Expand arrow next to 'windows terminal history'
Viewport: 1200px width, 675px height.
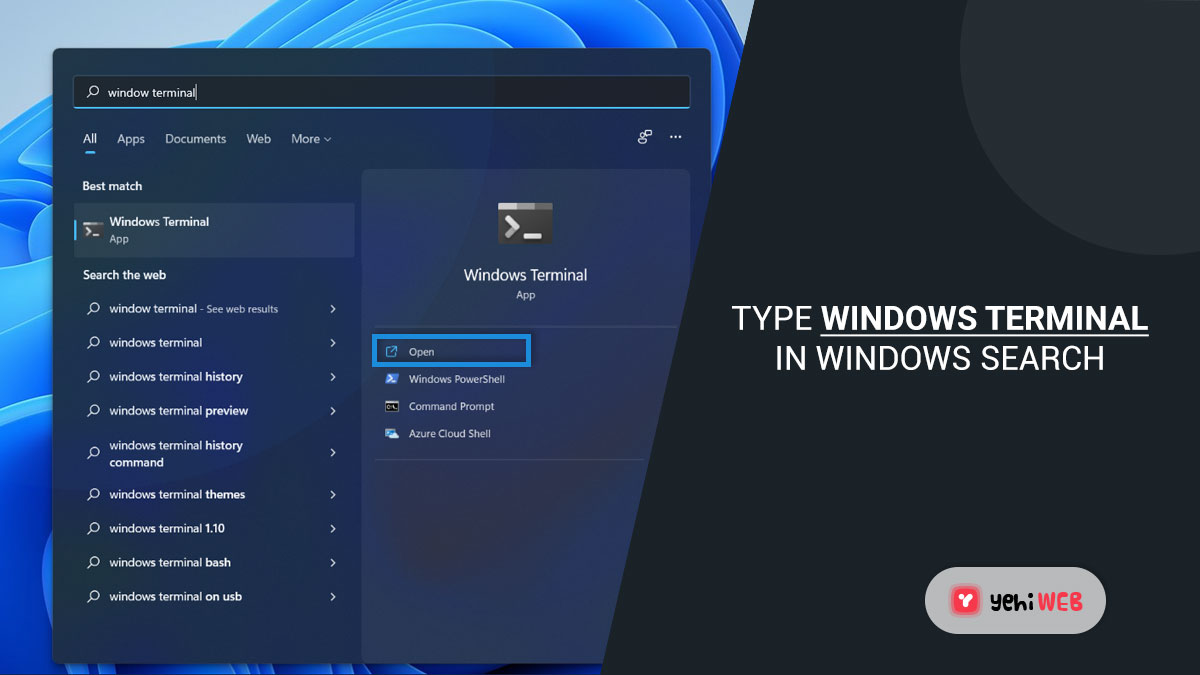[333, 377]
